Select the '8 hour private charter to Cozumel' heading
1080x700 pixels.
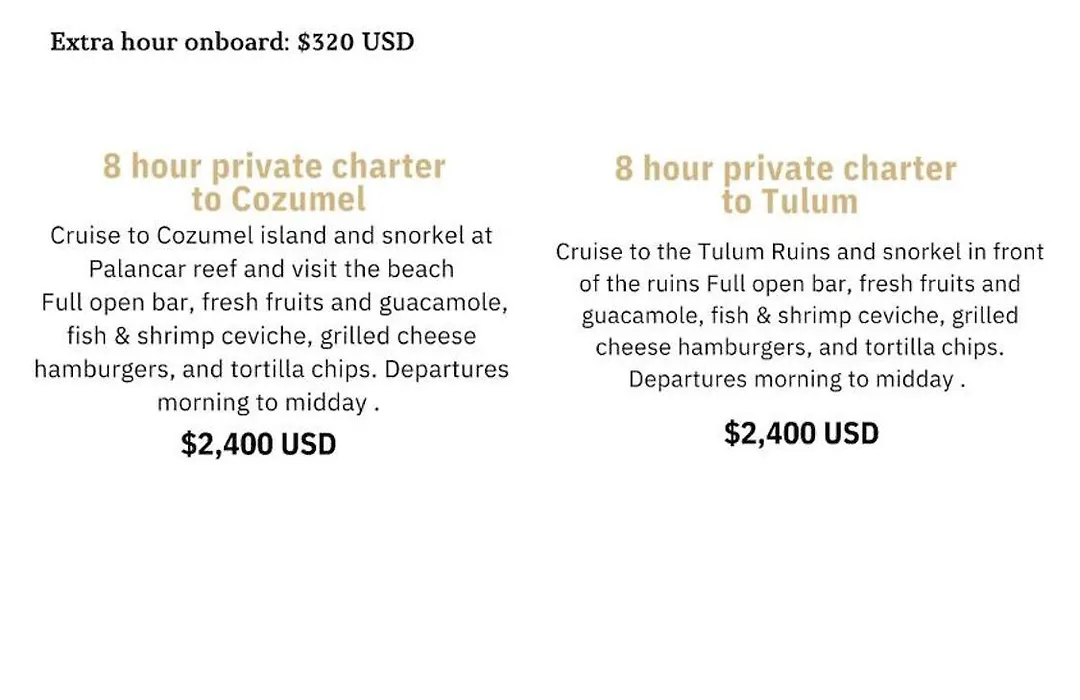pyautogui.click(x=274, y=183)
